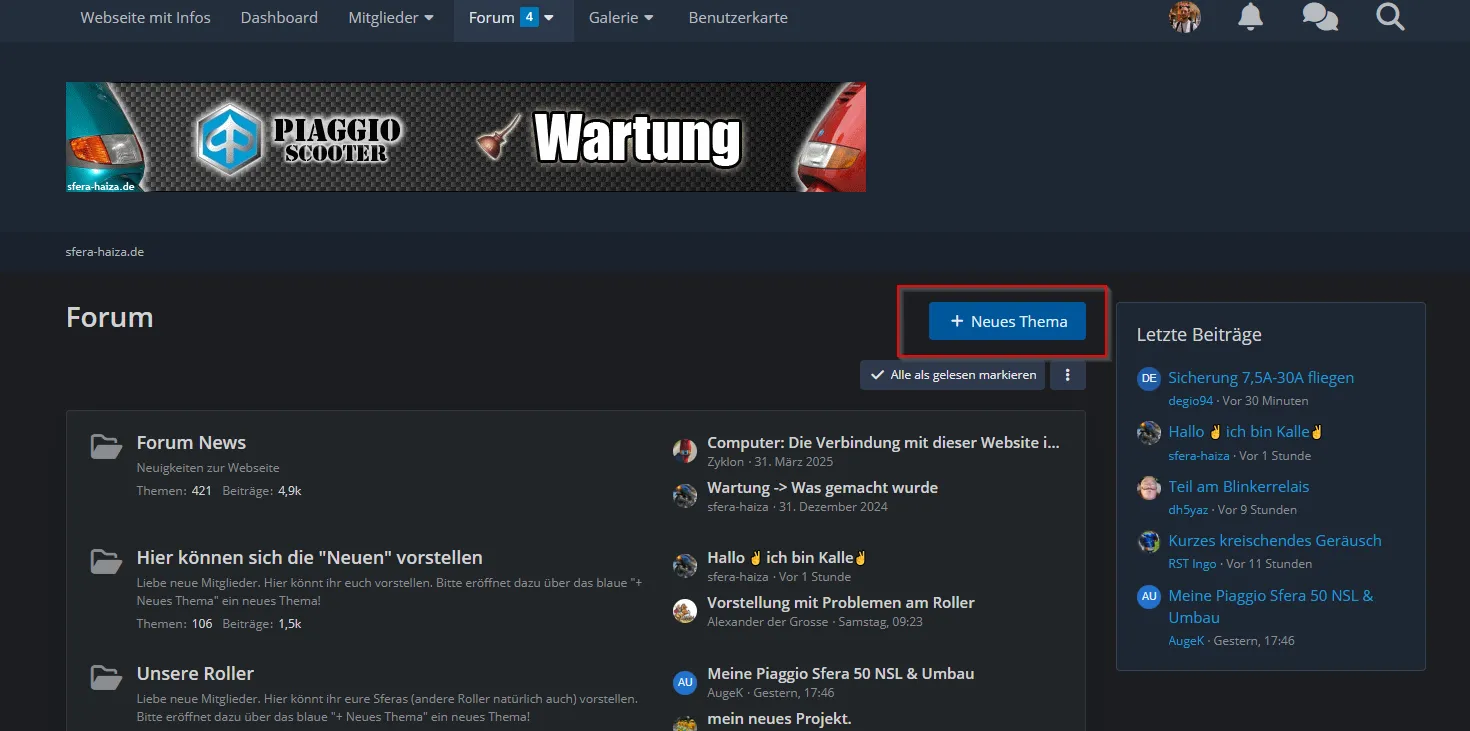
Task: Click degio94's DE avatar in Letzte Beiträge
Action: click(x=1149, y=378)
